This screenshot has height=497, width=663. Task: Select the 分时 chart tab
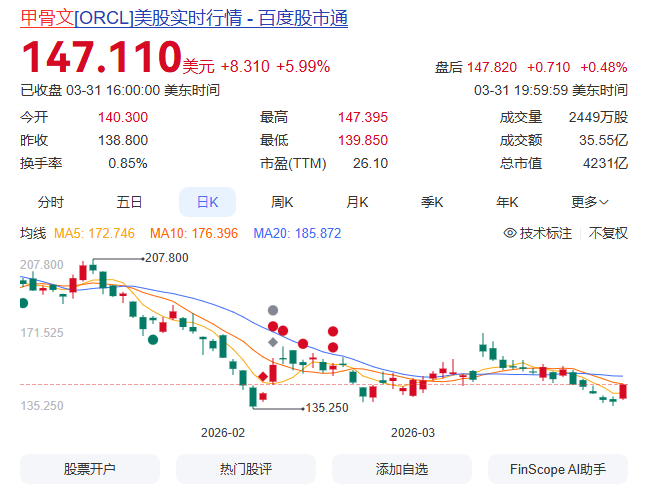(51, 202)
